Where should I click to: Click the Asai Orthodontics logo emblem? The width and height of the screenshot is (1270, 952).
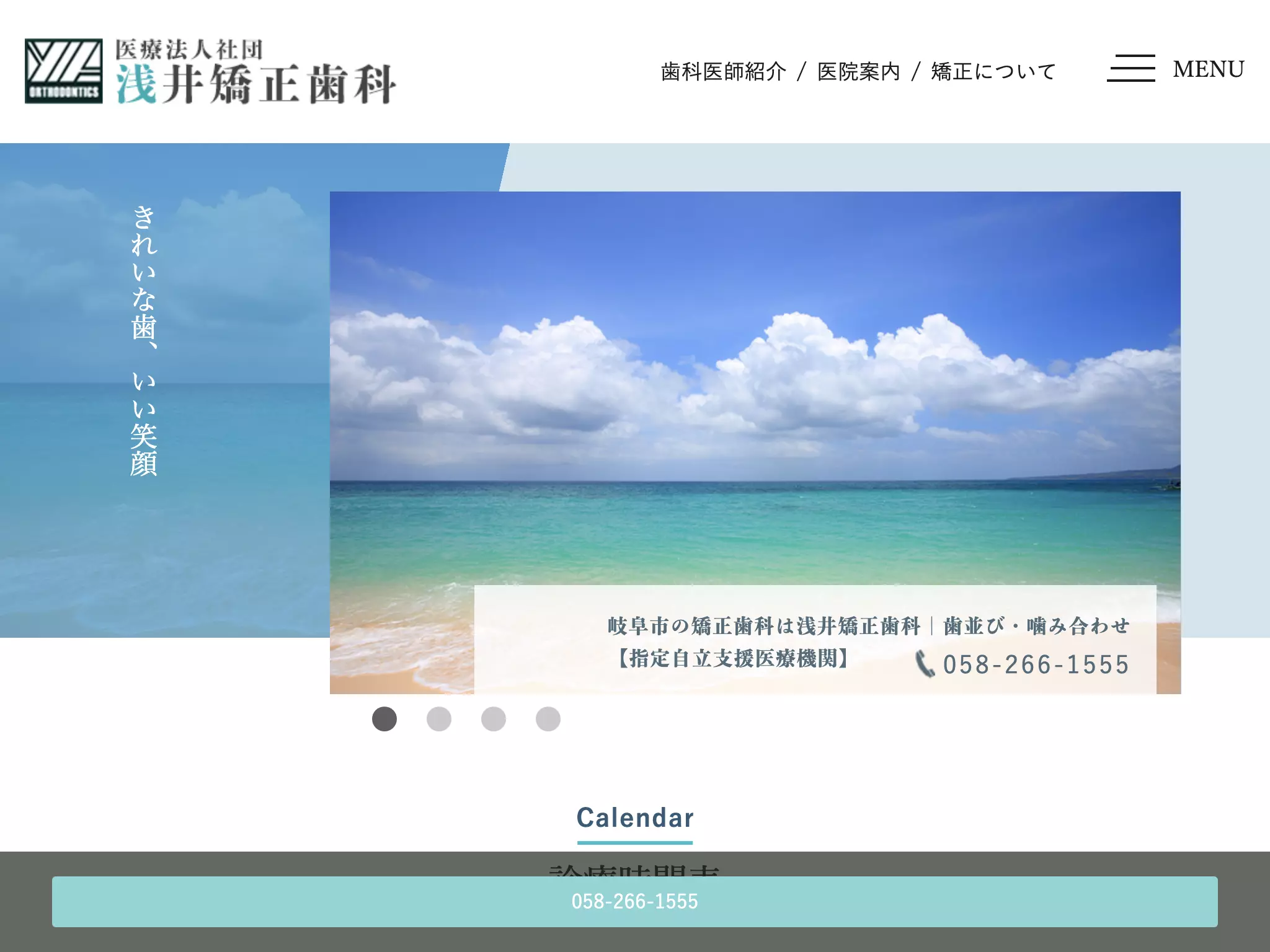pyautogui.click(x=64, y=71)
